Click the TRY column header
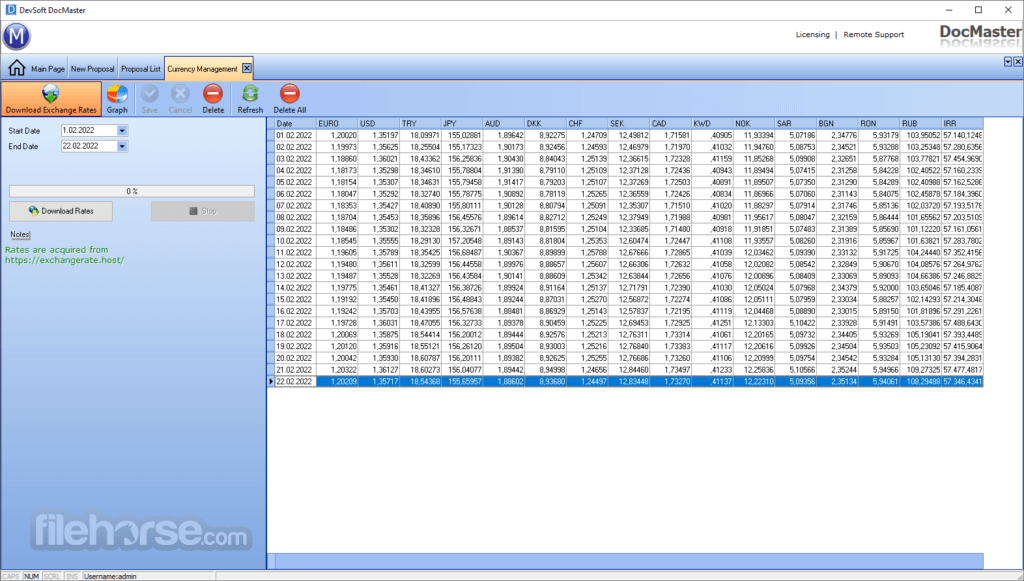The width and height of the screenshot is (1024, 581). coord(421,123)
